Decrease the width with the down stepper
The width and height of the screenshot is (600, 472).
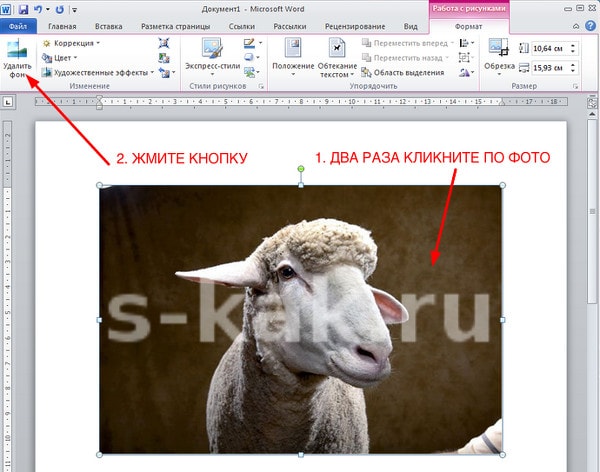573,71
